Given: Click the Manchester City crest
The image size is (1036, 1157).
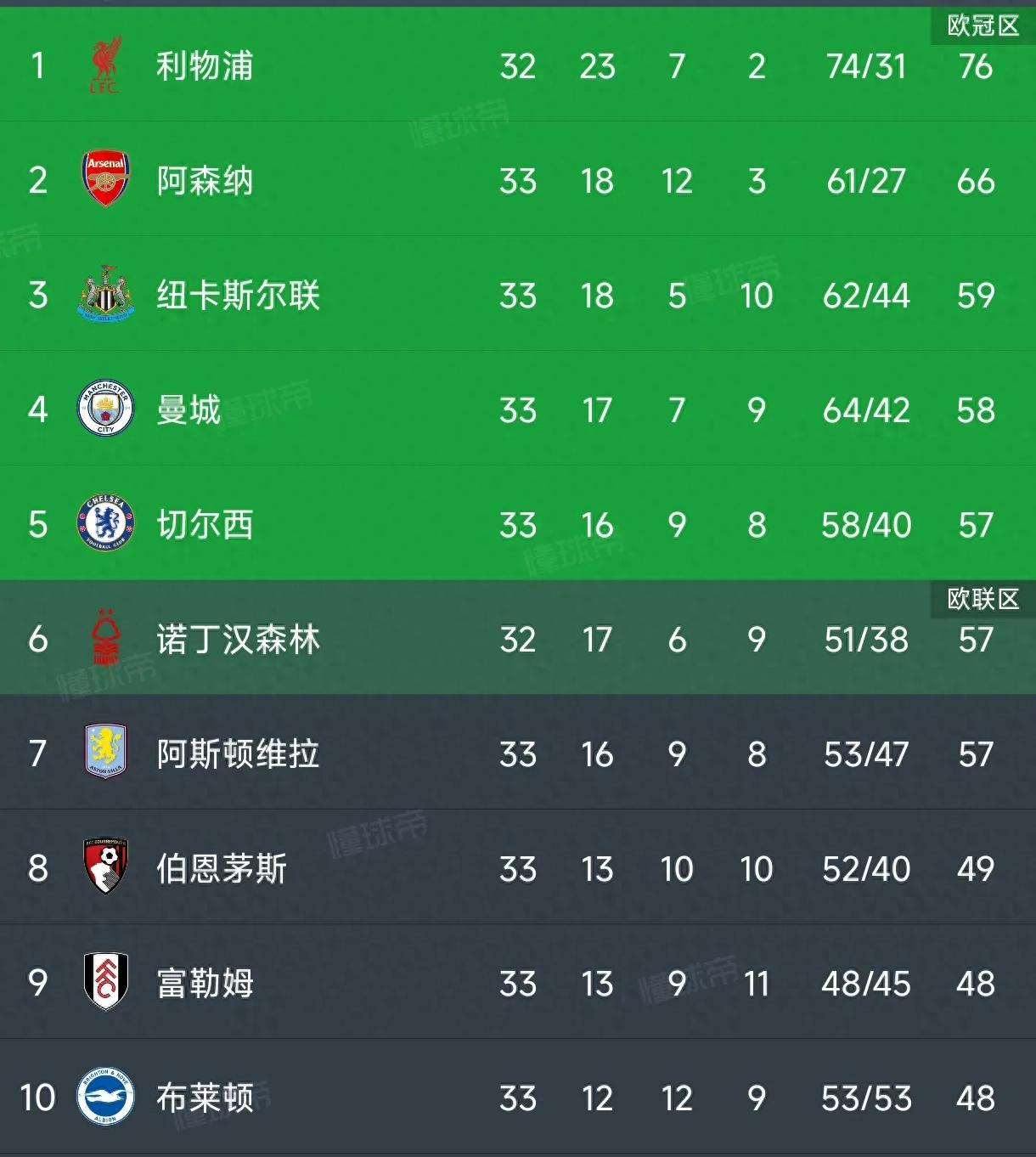Looking at the screenshot, I should [105, 409].
